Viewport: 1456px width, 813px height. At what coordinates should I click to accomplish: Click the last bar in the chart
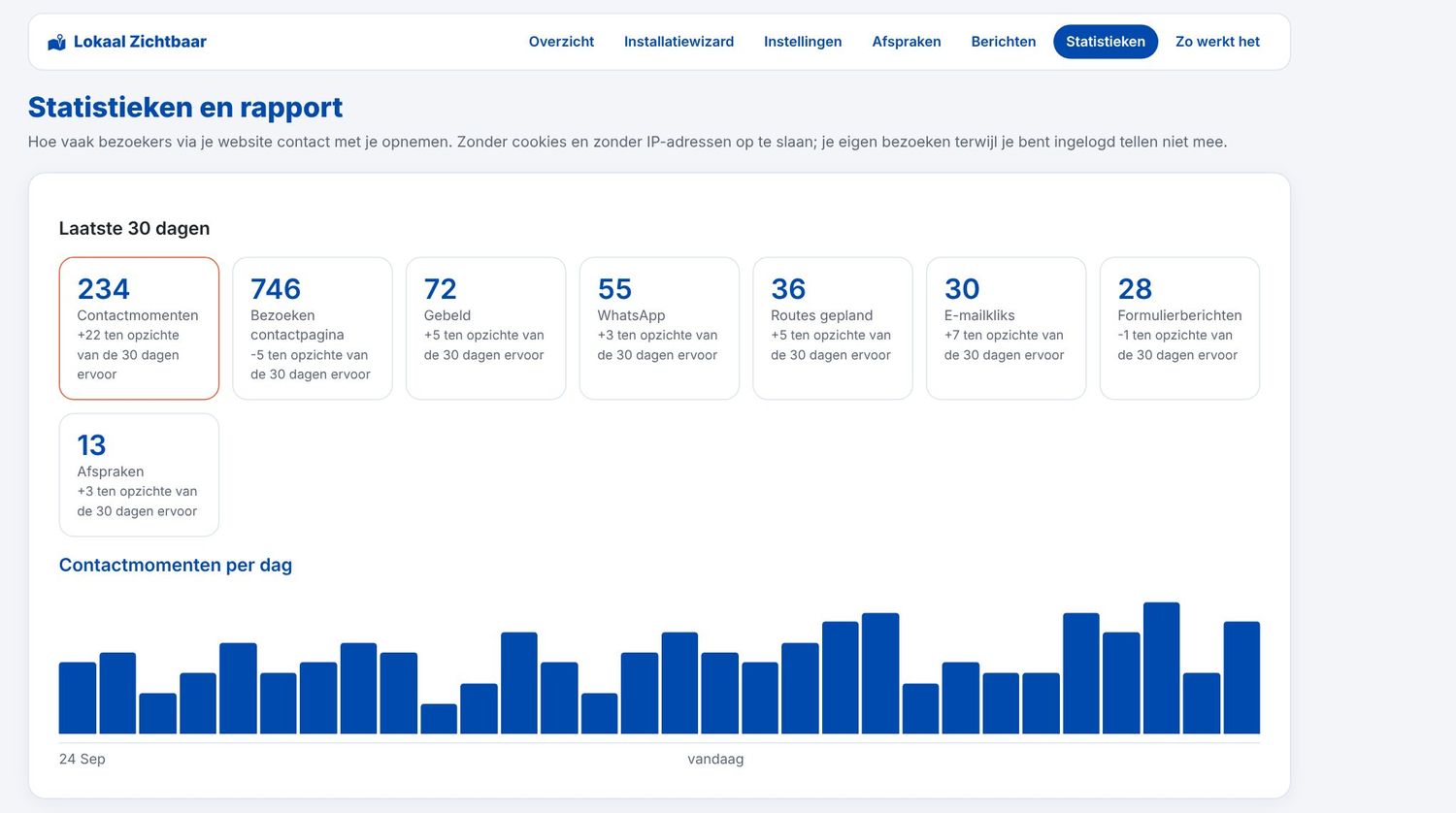pos(1241,678)
